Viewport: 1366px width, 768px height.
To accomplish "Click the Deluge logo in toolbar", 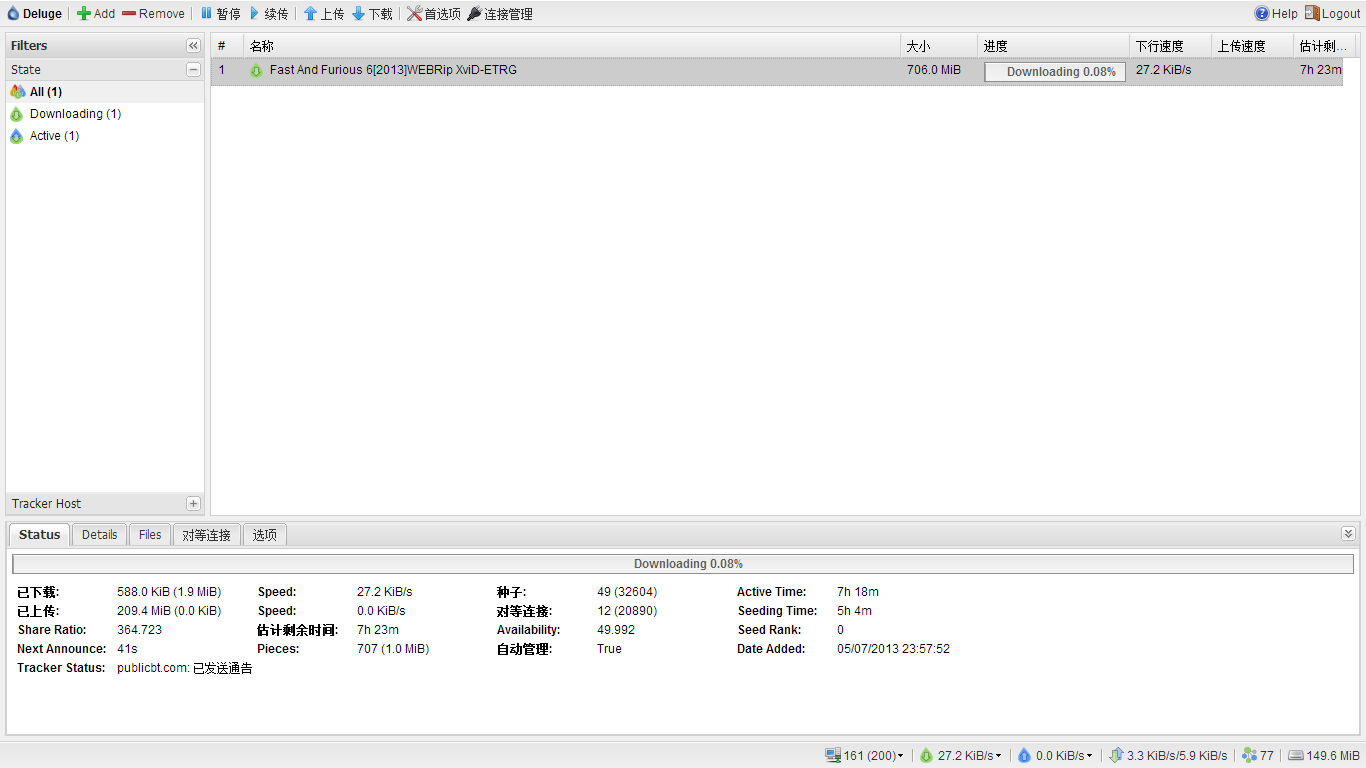I will tap(35, 14).
